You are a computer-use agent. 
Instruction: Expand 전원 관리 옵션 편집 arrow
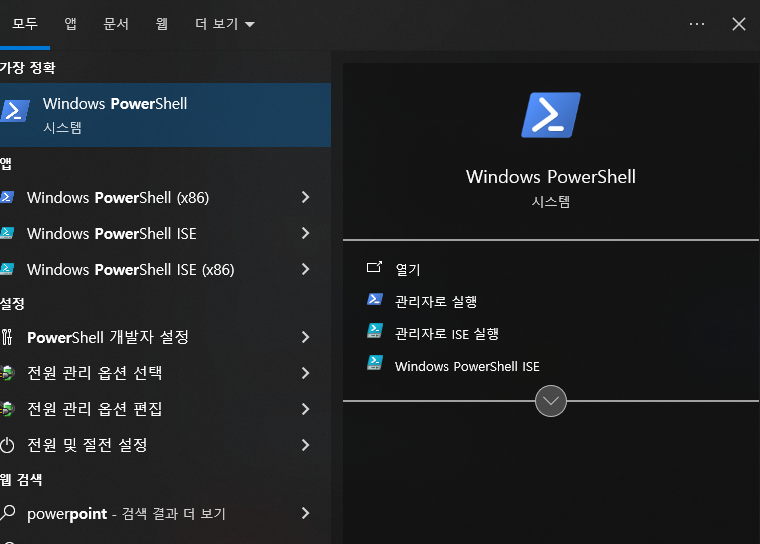(x=305, y=409)
